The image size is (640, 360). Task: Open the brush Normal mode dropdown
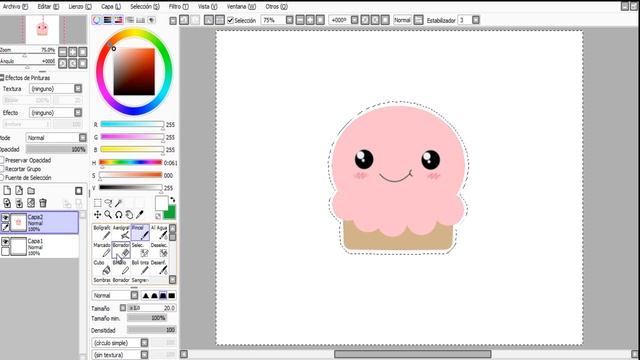coord(116,296)
